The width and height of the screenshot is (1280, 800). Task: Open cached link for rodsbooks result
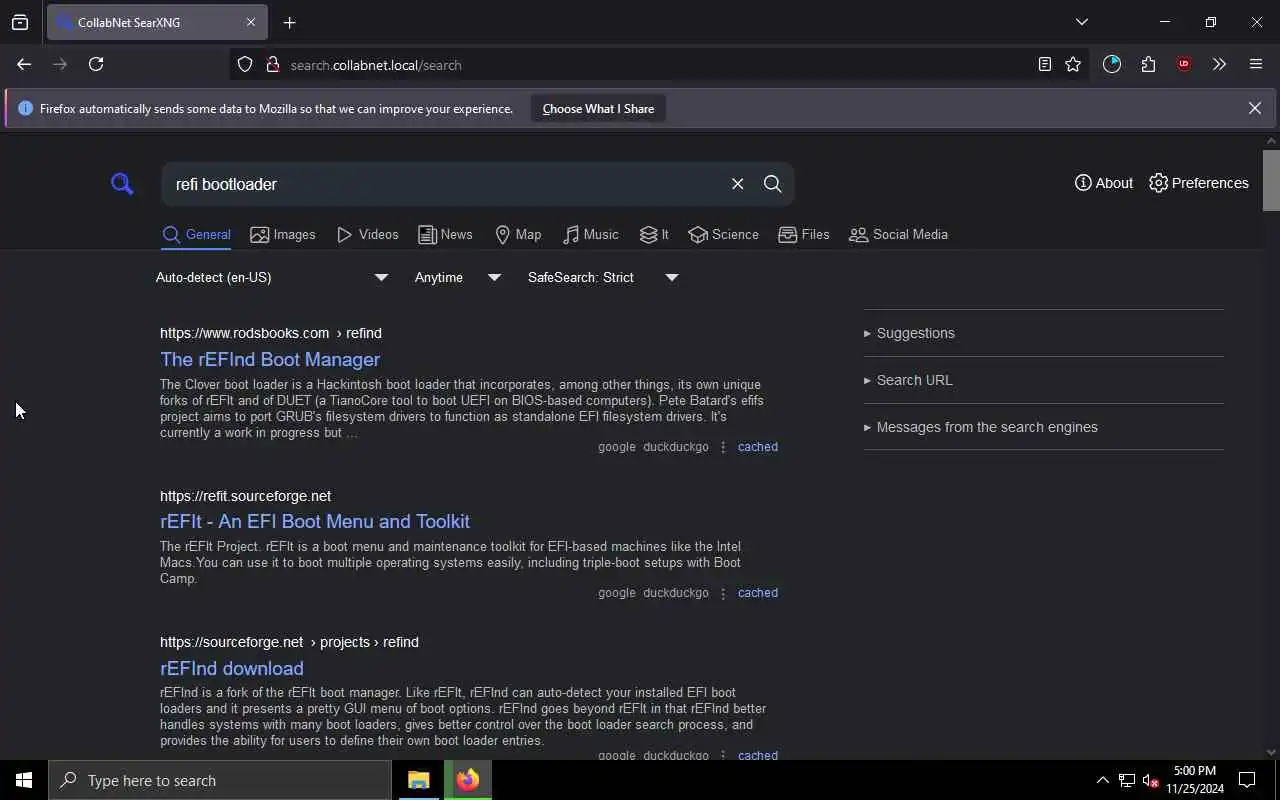[x=757, y=447]
